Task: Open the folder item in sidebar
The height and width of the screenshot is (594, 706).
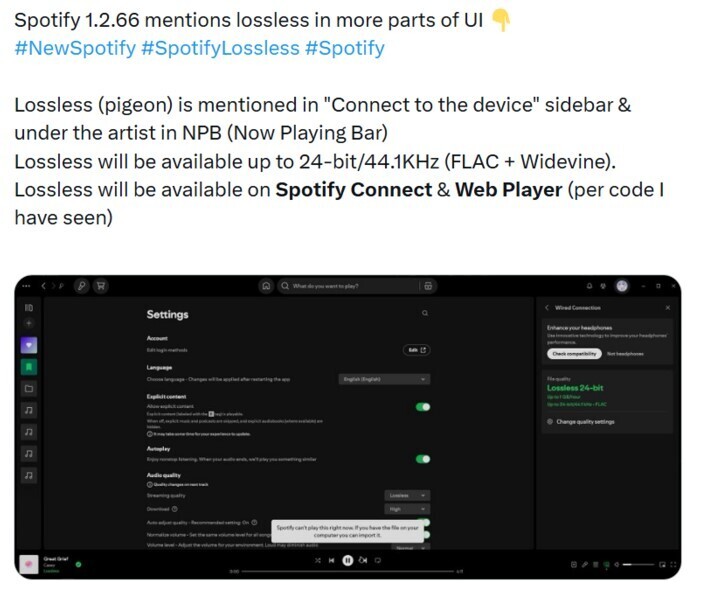Action: [x=29, y=389]
